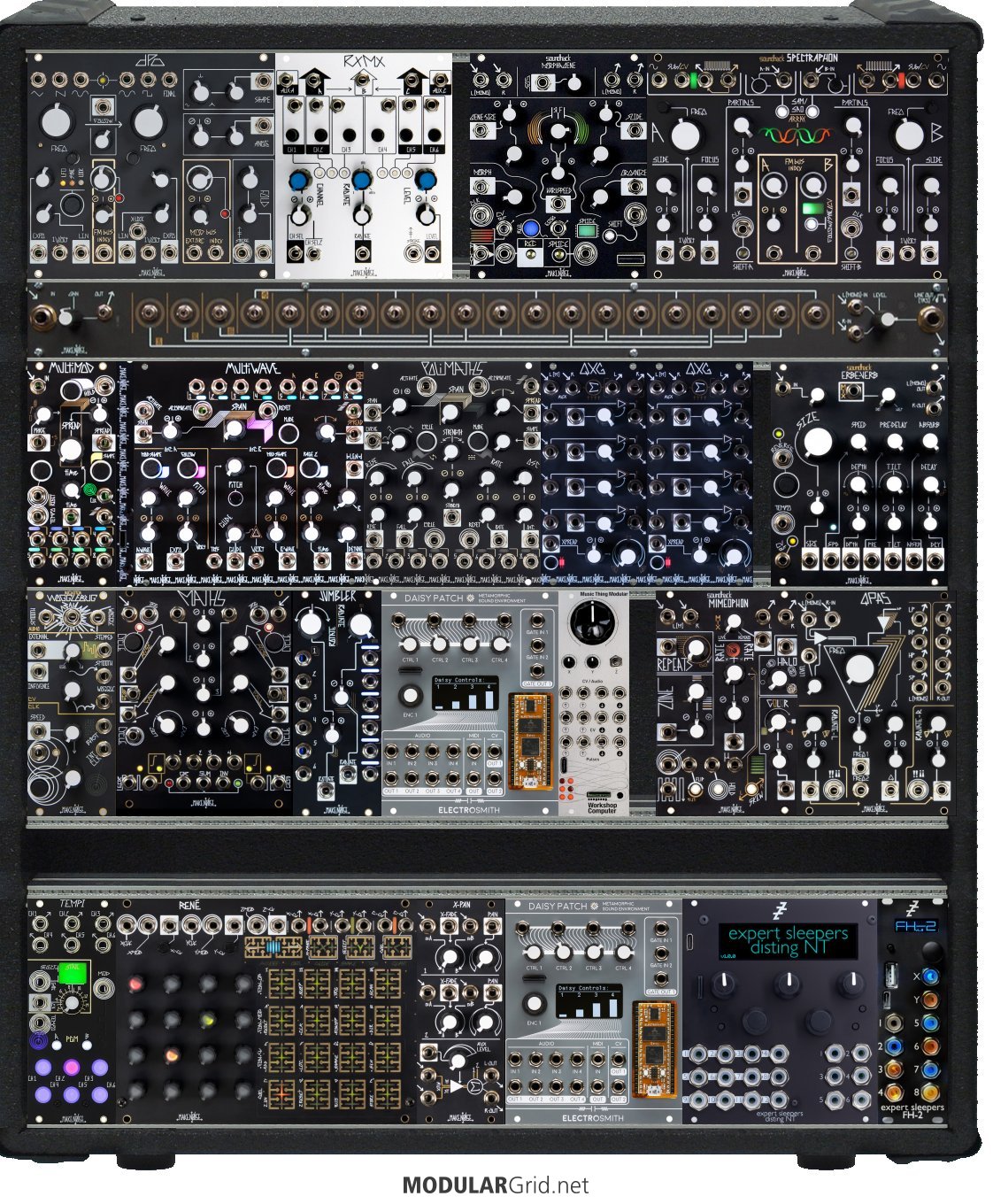
Task: Click the large Size knob on Erbe-Verb
Action: pyautogui.click(x=820, y=444)
